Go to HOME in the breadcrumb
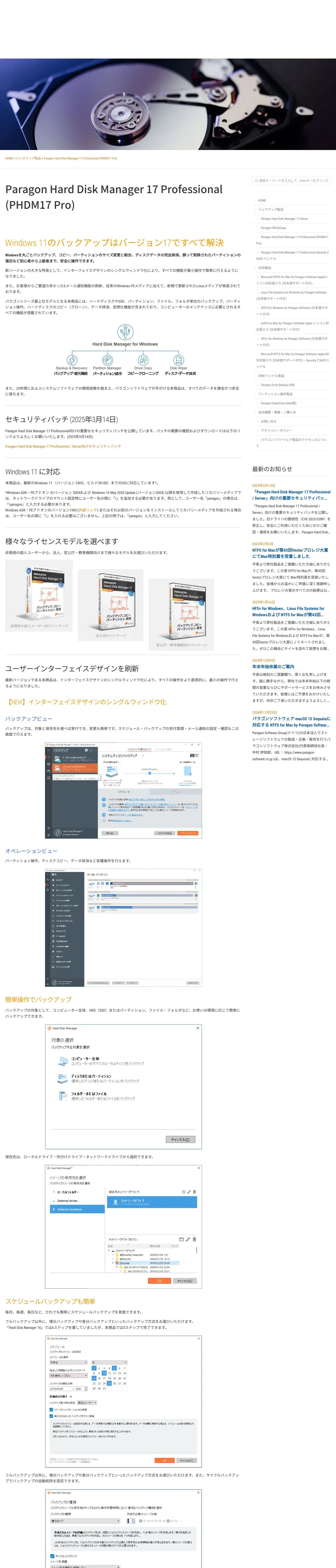Screen dimensions: 336x1568 coord(9,158)
